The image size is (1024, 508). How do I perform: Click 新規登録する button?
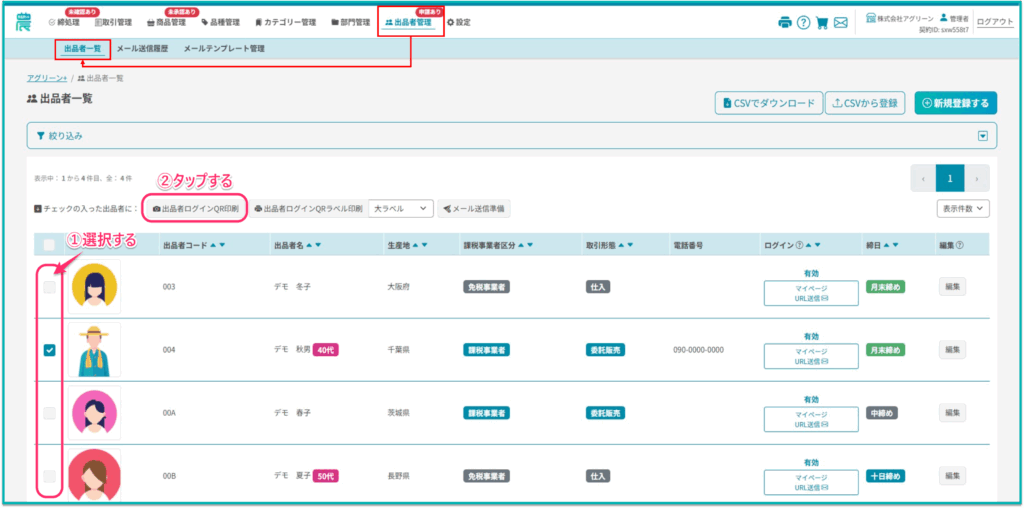(x=956, y=103)
